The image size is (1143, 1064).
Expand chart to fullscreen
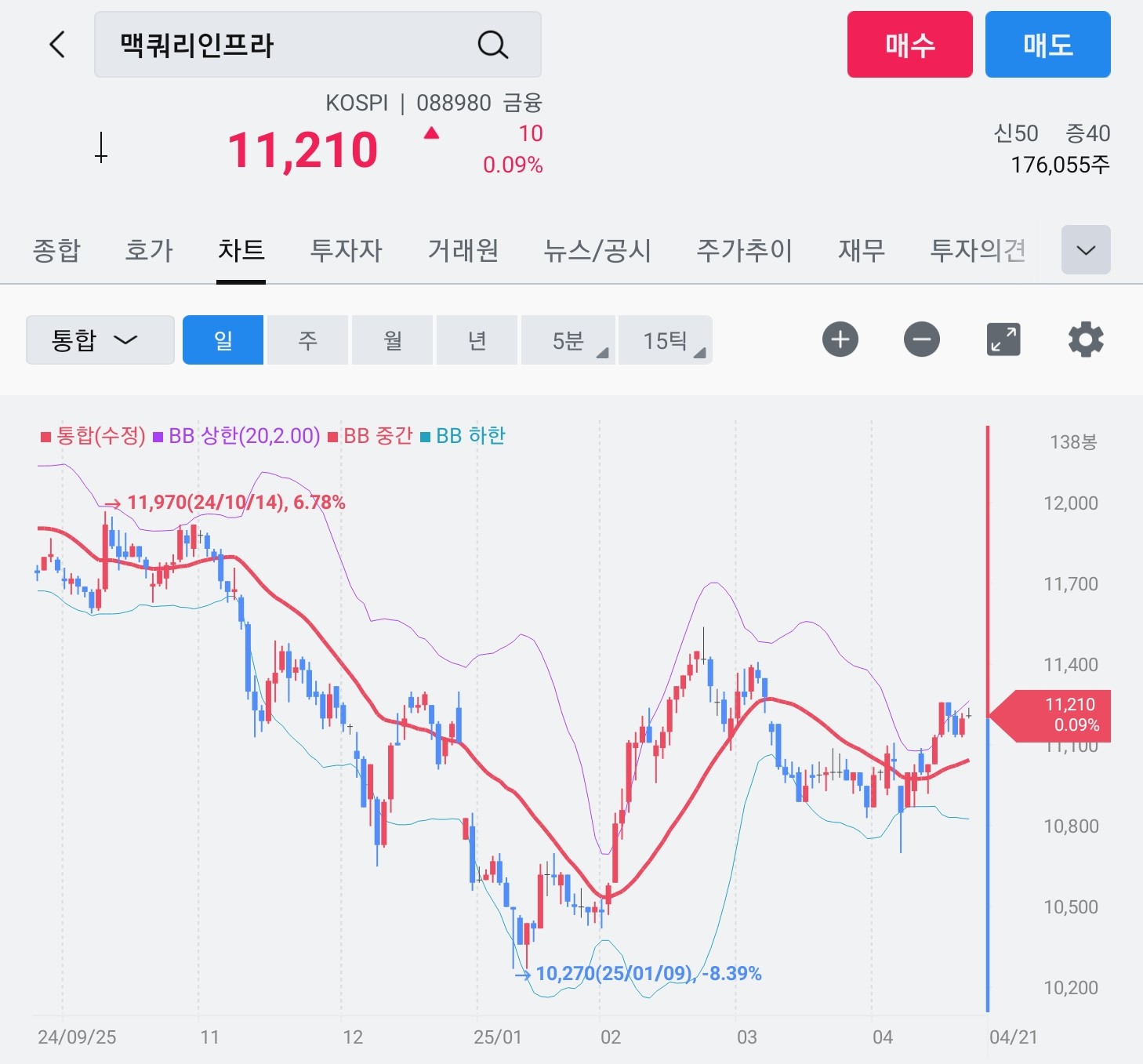coord(1003,340)
